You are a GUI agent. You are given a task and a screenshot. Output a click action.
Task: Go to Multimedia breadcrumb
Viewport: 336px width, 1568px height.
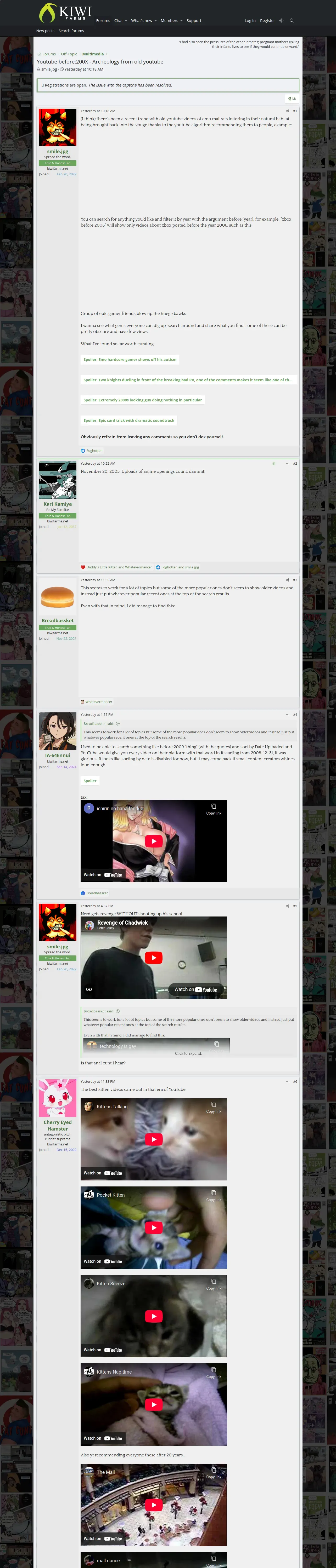[x=93, y=54]
